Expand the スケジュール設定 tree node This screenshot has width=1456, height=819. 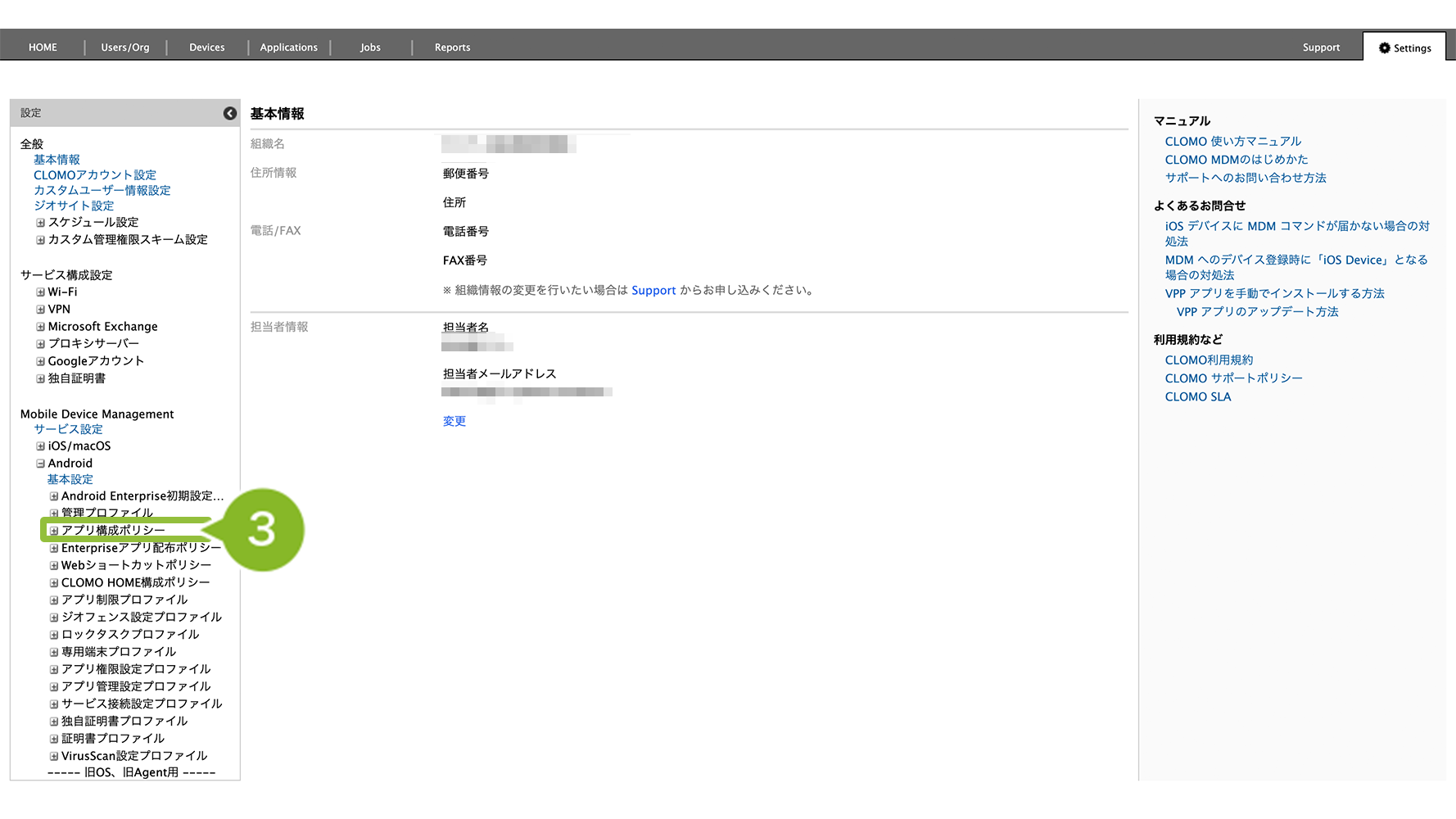pos(40,223)
